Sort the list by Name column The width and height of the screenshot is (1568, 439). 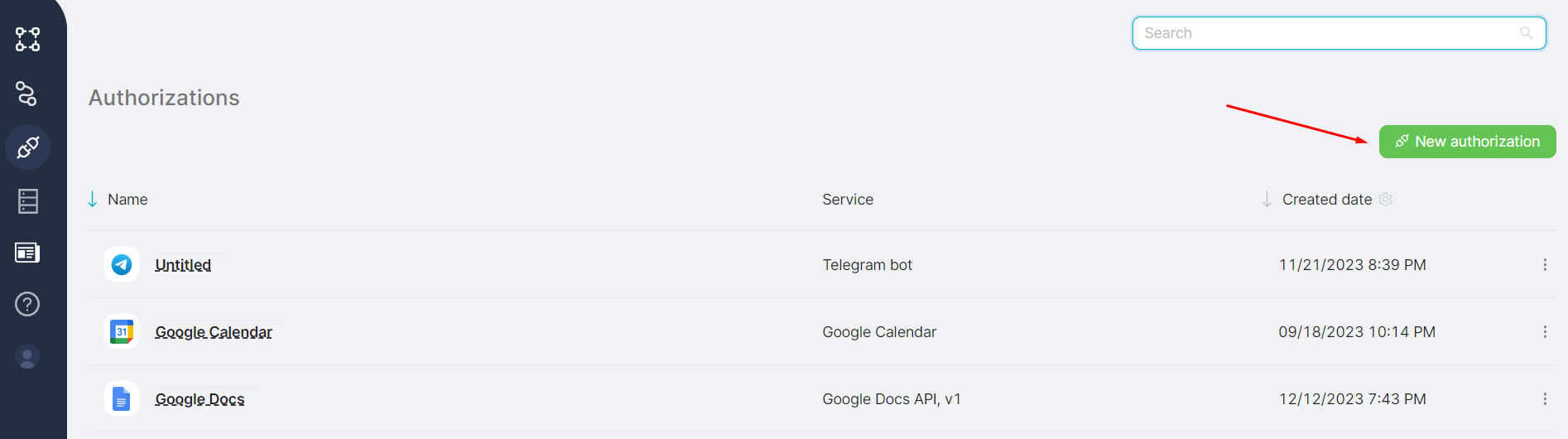[127, 200]
